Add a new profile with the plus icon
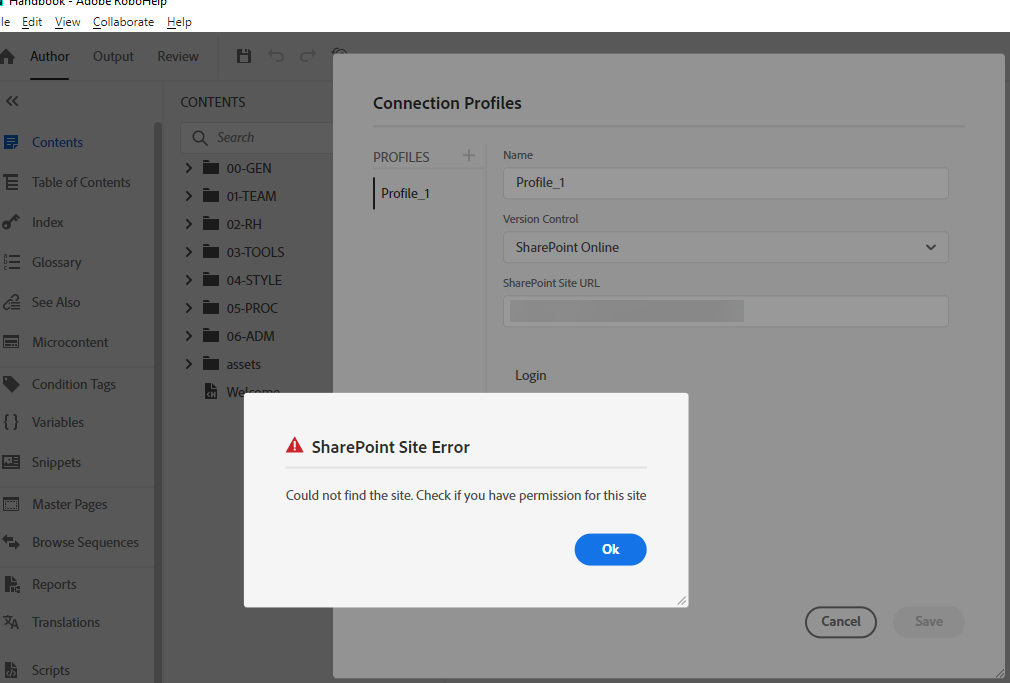The width and height of the screenshot is (1010, 683). 468,156
